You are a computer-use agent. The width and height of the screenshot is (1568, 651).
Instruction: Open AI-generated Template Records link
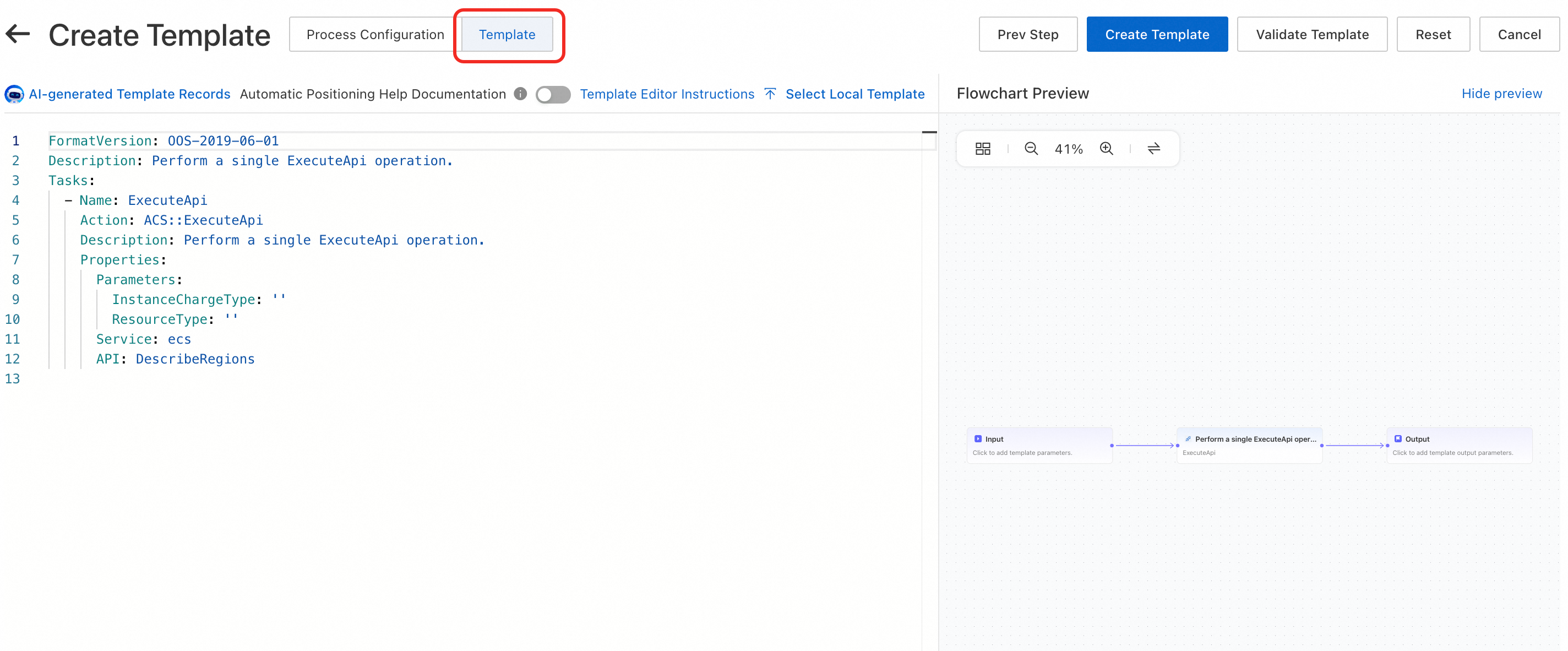click(129, 94)
